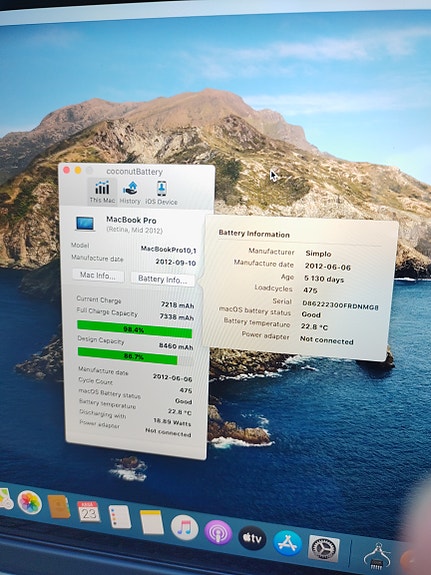
Task: Click the current charge value 7218 mAh
Action: coord(177,305)
